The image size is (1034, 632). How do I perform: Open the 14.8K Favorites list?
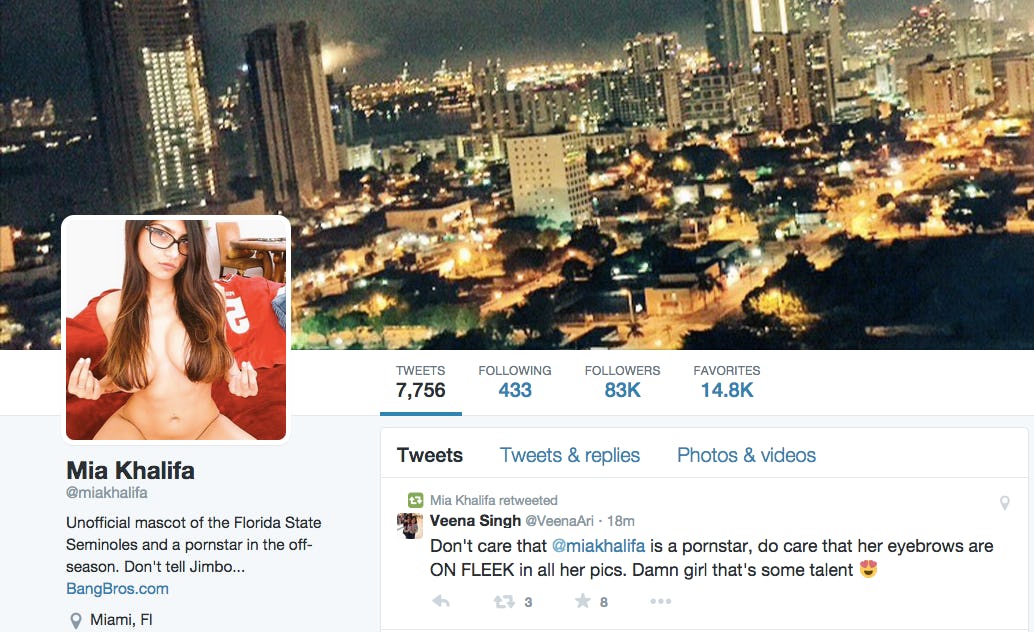click(x=727, y=382)
